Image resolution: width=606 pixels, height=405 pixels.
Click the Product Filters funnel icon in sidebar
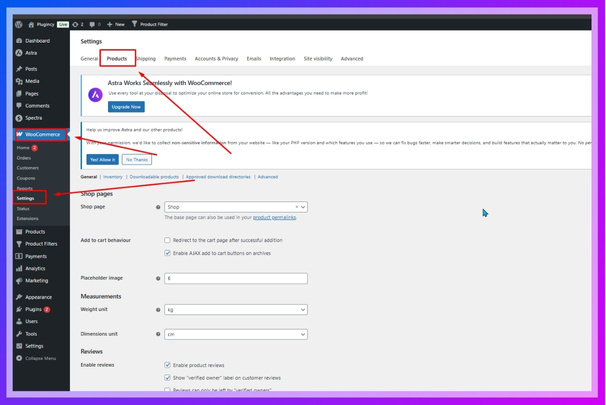19,244
